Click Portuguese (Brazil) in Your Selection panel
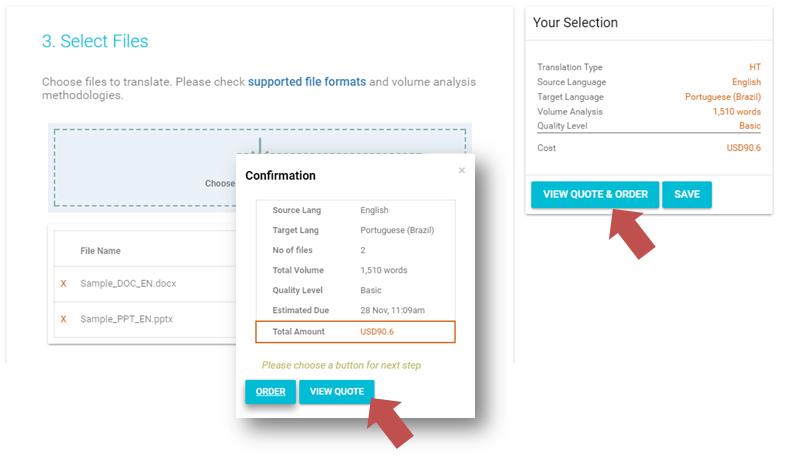This screenshot has width=786, height=461. pyautogui.click(x=722, y=97)
